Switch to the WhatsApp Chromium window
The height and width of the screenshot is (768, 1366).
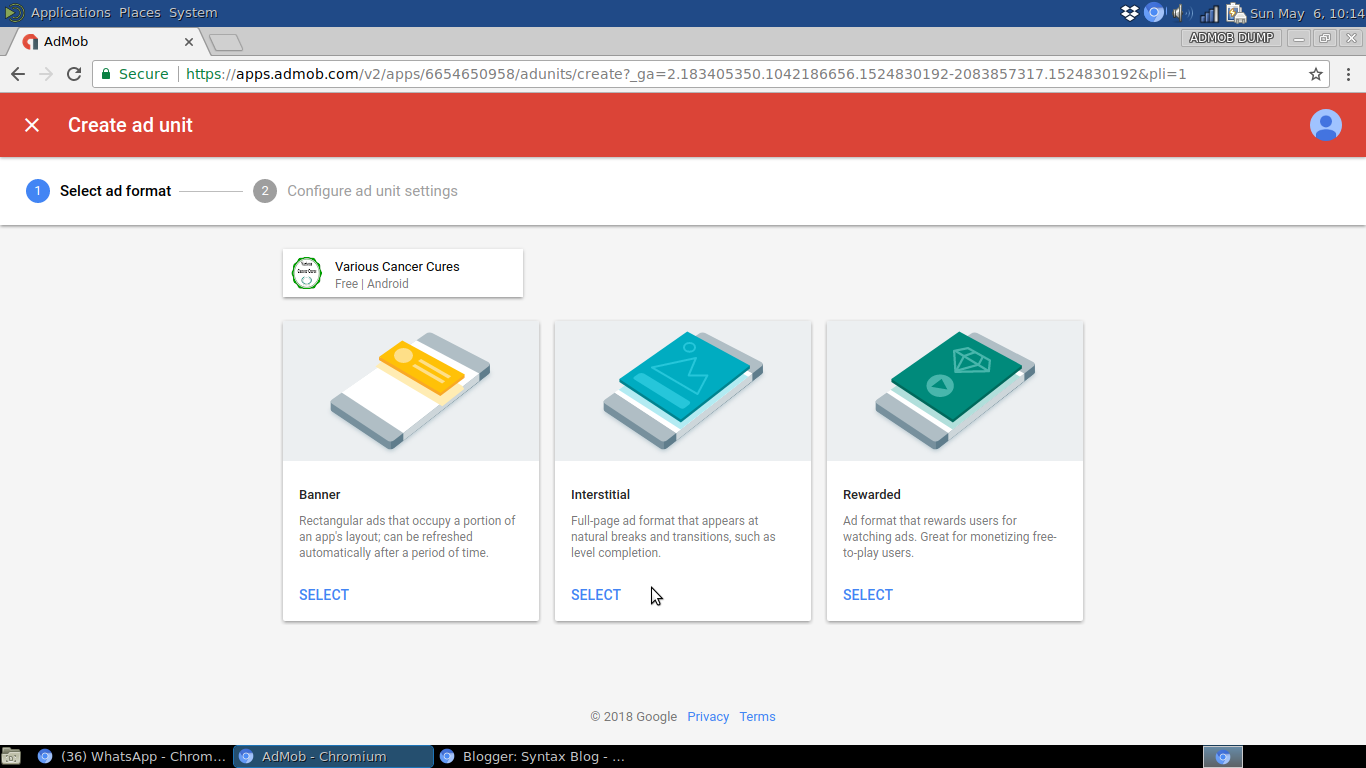pyautogui.click(x=131, y=757)
